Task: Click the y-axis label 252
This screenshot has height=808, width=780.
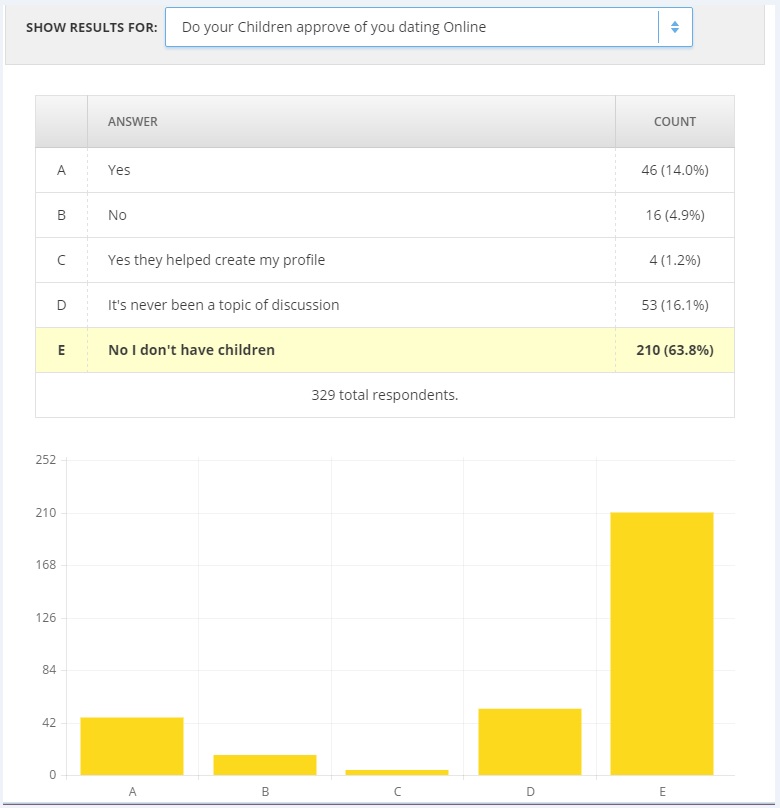Action: [46, 460]
